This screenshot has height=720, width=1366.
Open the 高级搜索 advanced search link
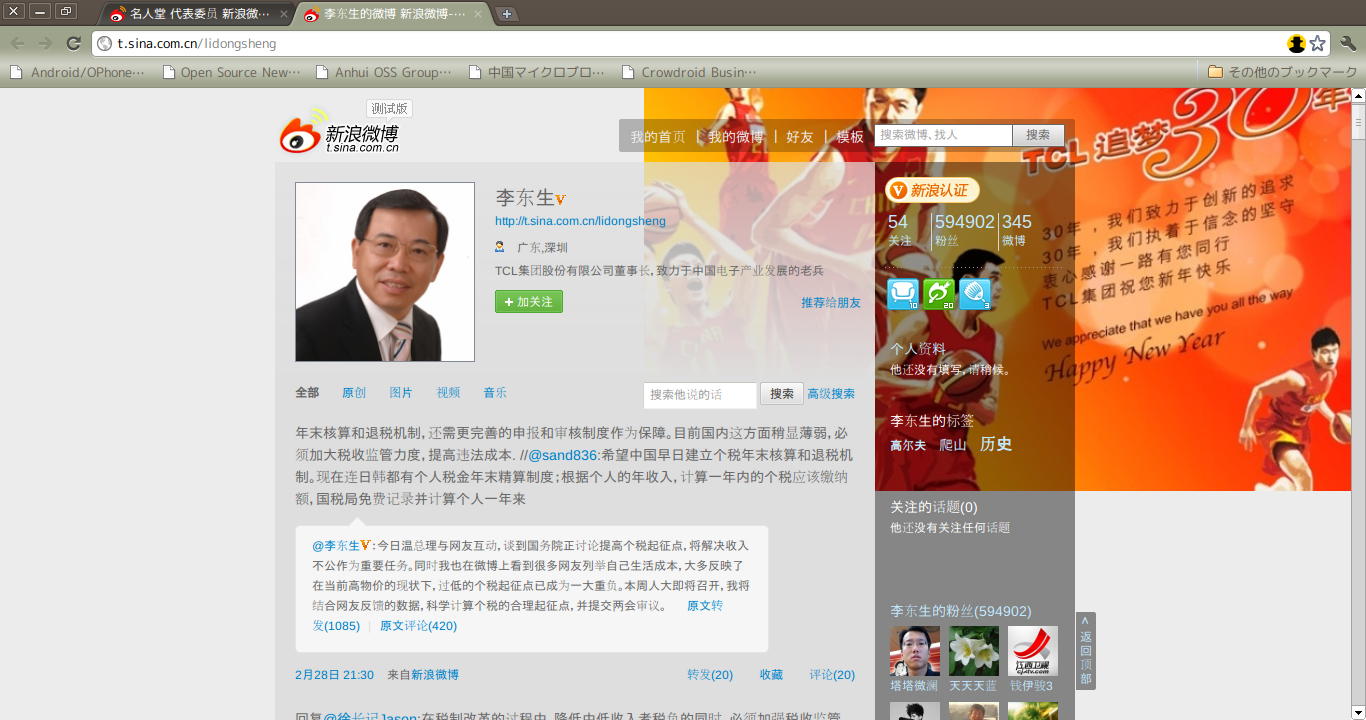click(831, 394)
